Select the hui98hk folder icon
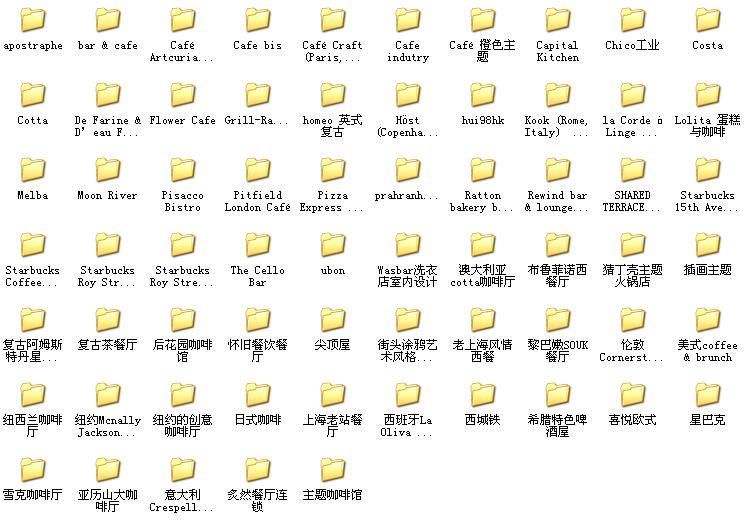 click(483, 95)
